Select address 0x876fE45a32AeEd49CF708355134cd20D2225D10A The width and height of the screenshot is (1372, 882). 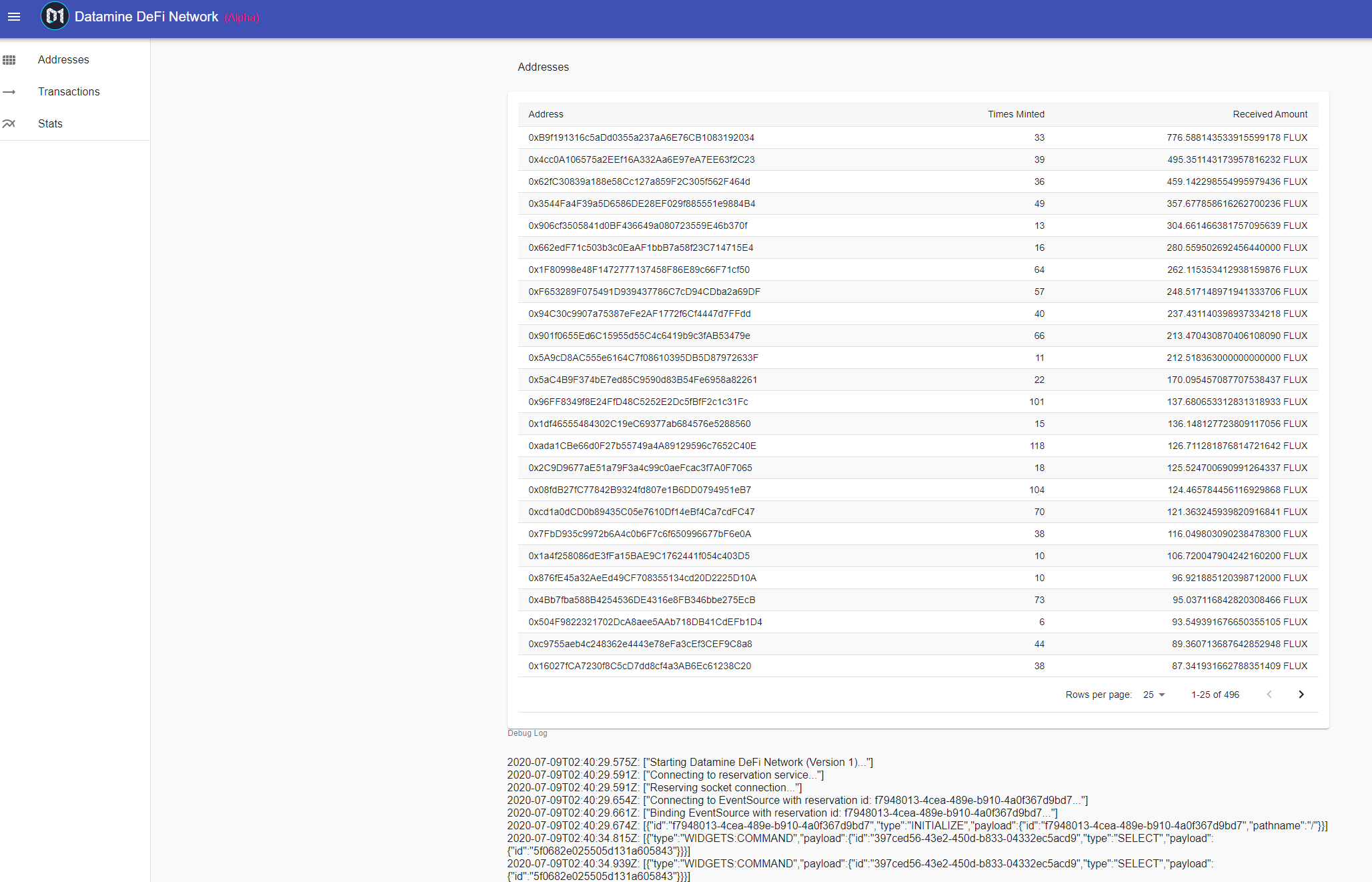(x=642, y=578)
